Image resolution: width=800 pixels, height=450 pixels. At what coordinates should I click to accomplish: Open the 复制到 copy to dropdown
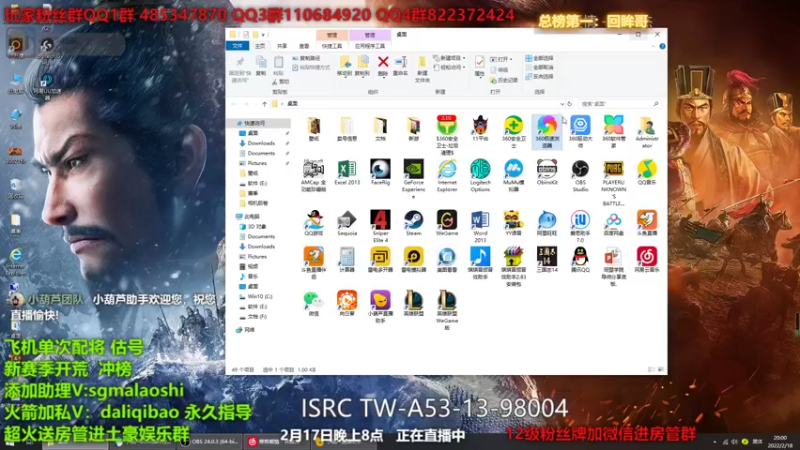[x=362, y=66]
